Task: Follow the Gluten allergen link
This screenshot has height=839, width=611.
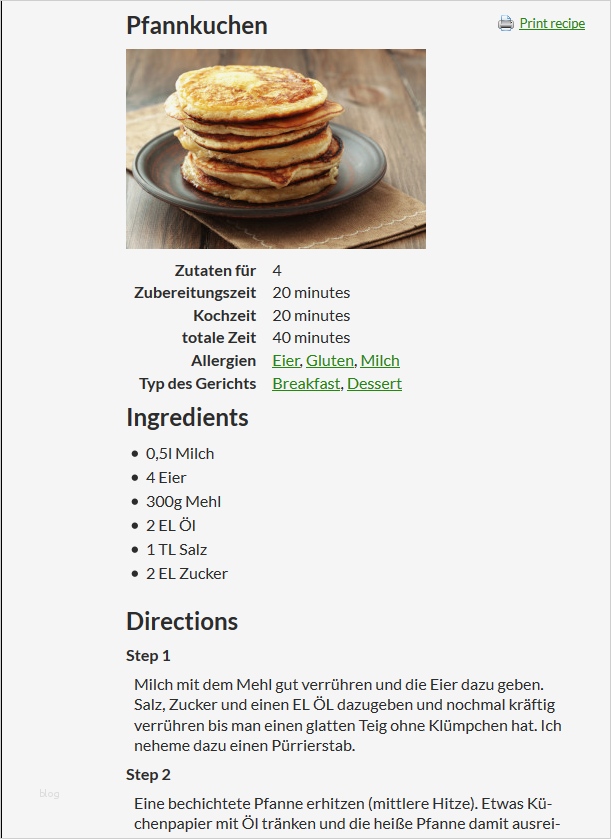Action: [329, 360]
